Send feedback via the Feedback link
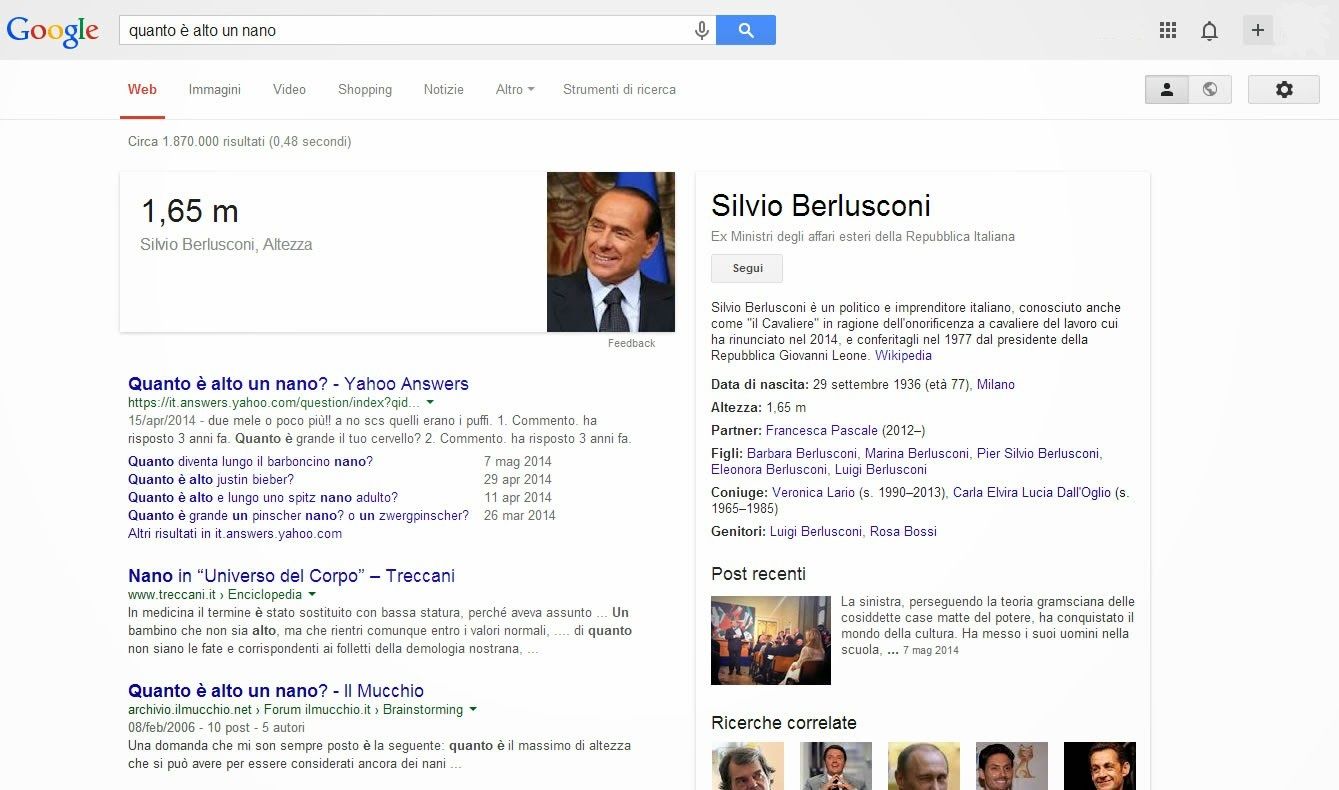This screenshot has height=790, width=1339. pos(631,343)
